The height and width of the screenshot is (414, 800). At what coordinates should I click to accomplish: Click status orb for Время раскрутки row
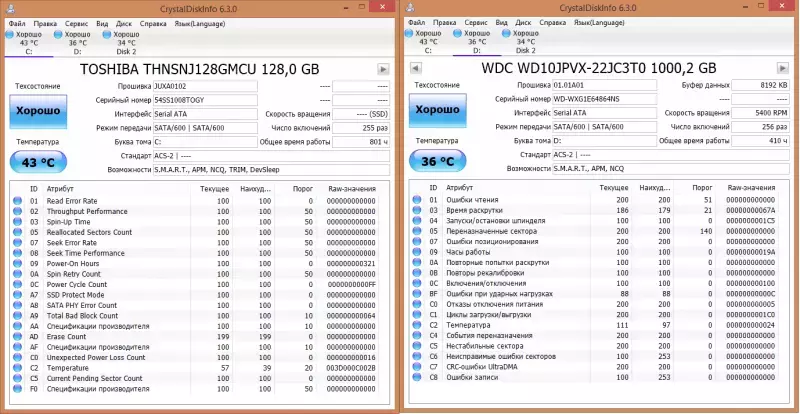point(417,210)
